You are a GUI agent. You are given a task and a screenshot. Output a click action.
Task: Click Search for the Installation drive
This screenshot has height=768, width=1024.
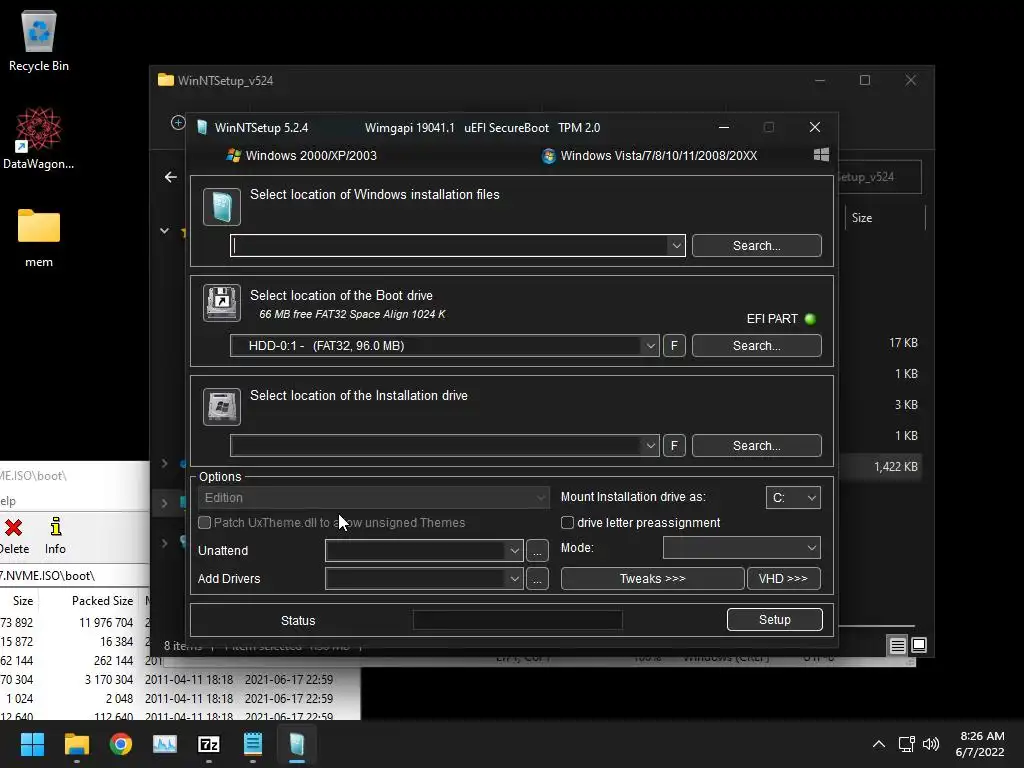(x=756, y=445)
